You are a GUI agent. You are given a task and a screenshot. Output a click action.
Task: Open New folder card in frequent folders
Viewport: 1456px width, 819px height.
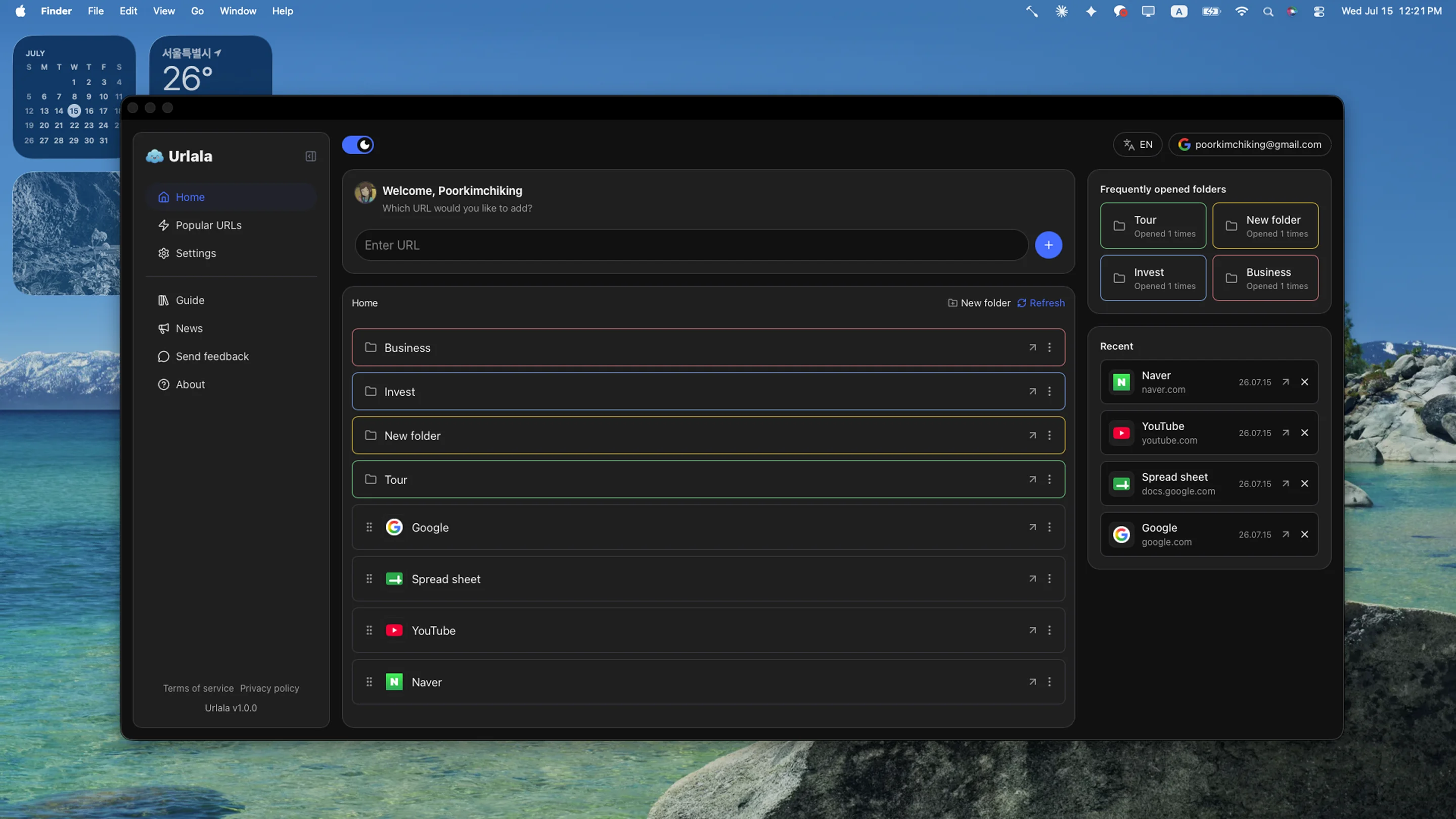point(1265,226)
